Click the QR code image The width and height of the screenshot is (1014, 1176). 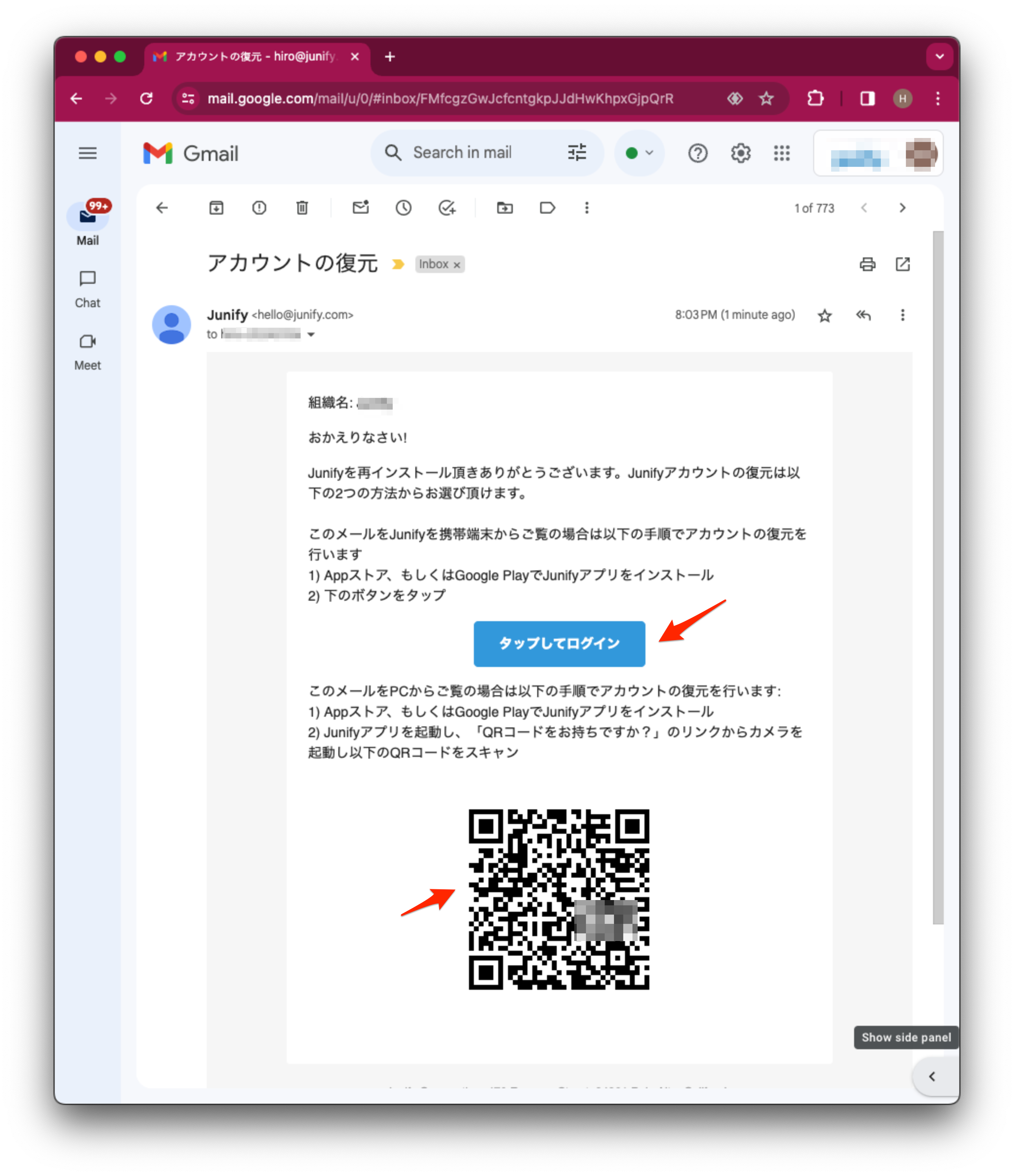559,900
